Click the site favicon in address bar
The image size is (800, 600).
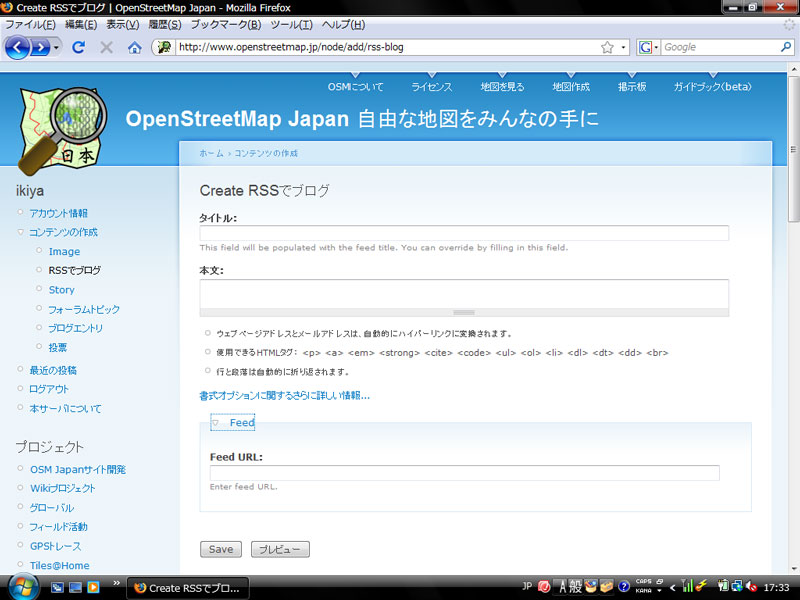coord(164,47)
